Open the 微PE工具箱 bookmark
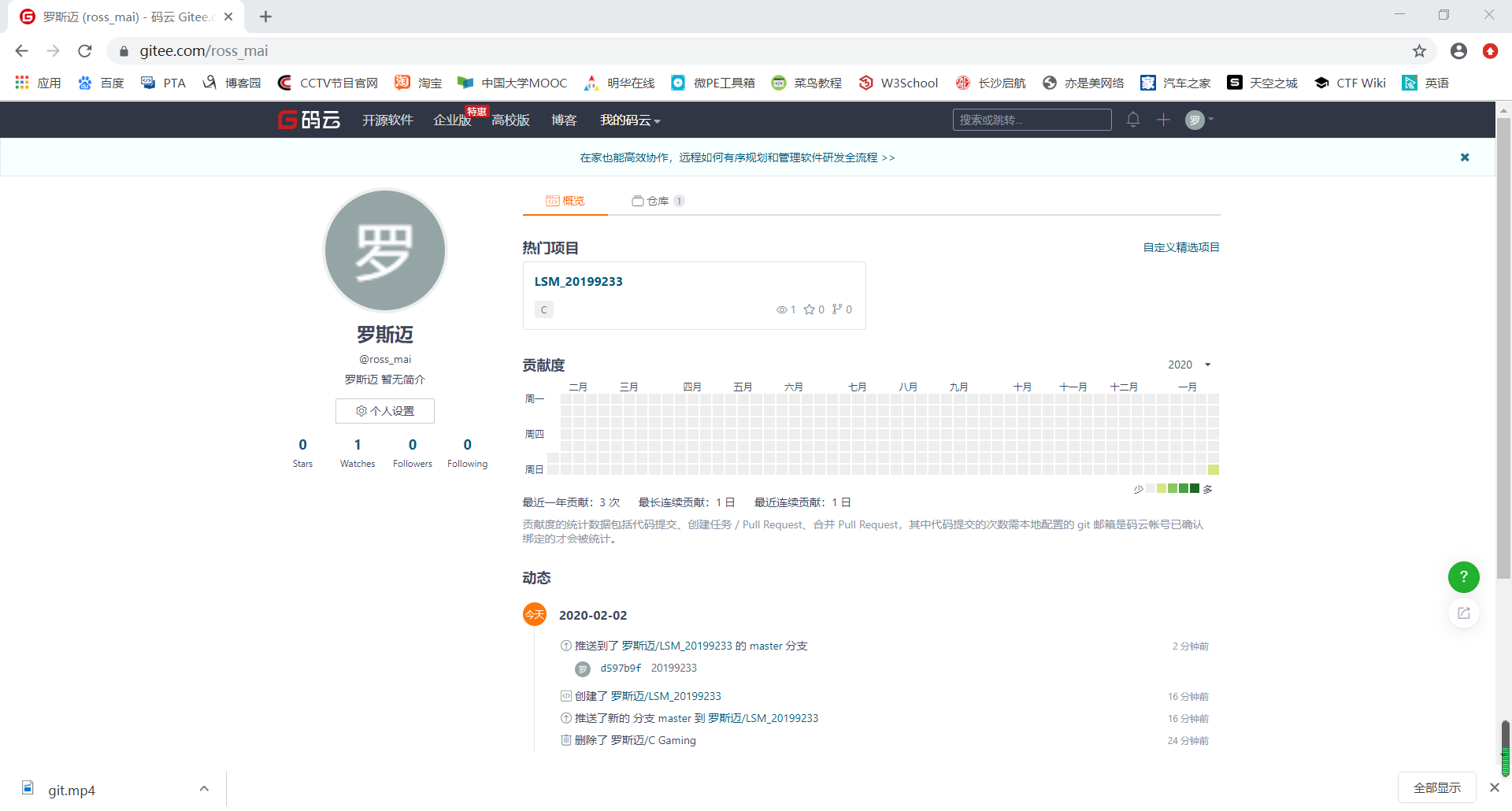This screenshot has width=1512, height=811. pyautogui.click(x=713, y=83)
